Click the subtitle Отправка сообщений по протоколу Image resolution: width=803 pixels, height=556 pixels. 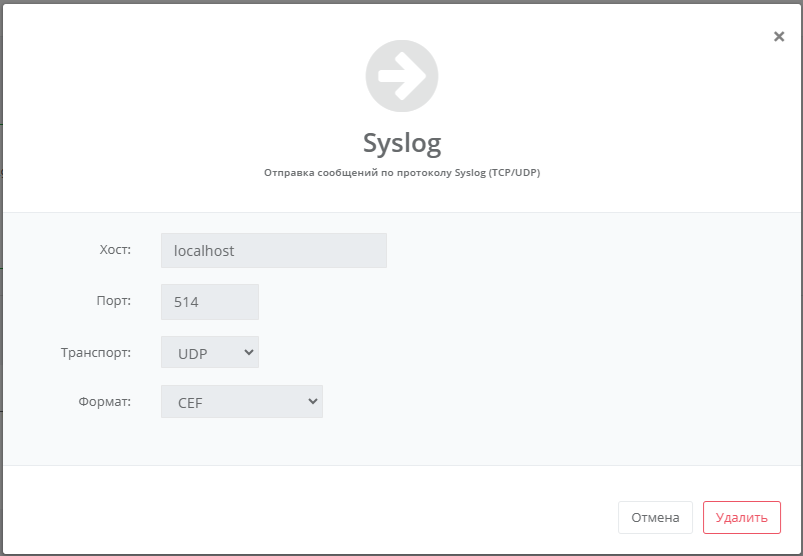(358, 172)
